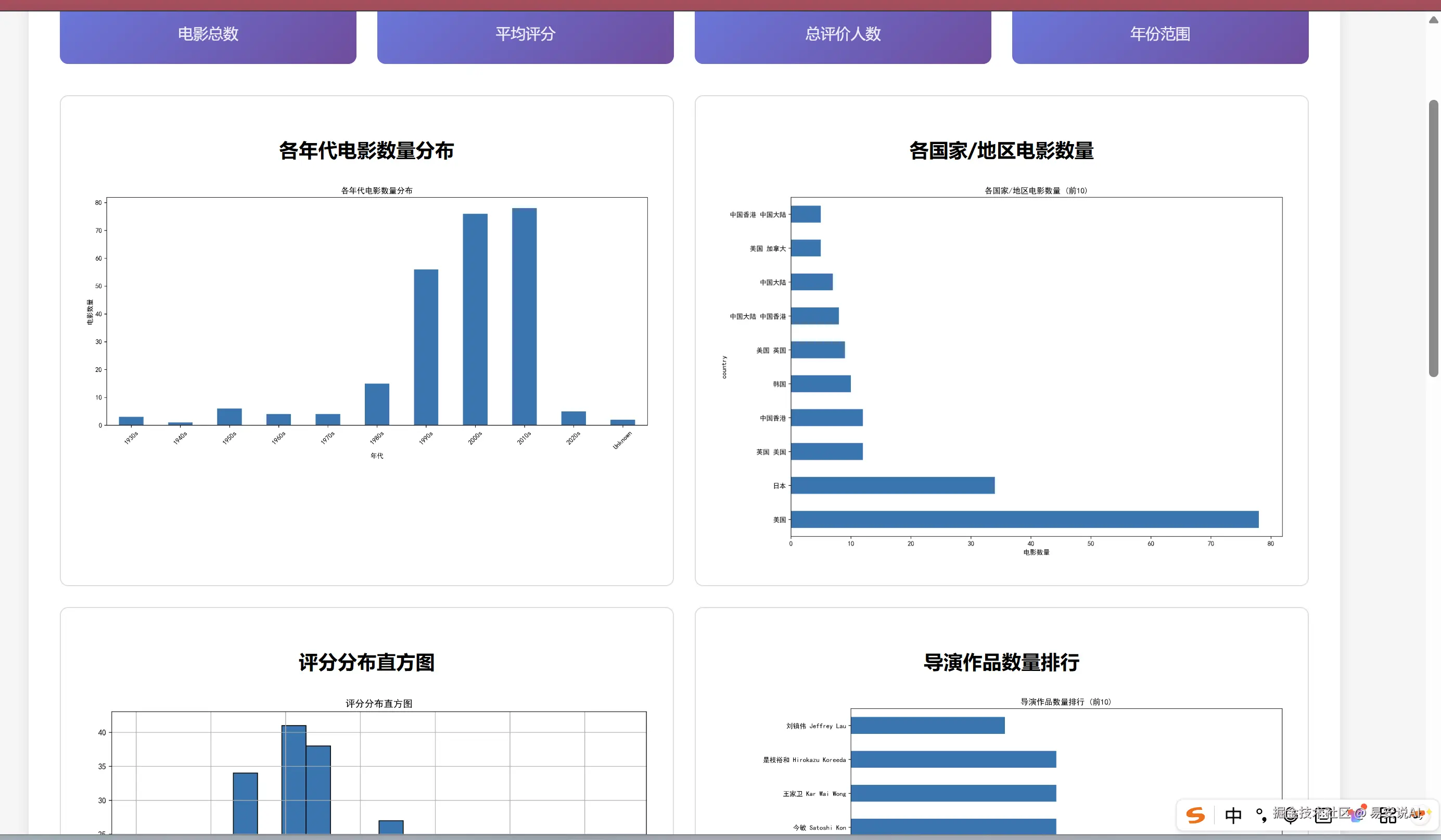Click the 平均评分 stat card
This screenshot has width=1441, height=840.
click(x=525, y=34)
